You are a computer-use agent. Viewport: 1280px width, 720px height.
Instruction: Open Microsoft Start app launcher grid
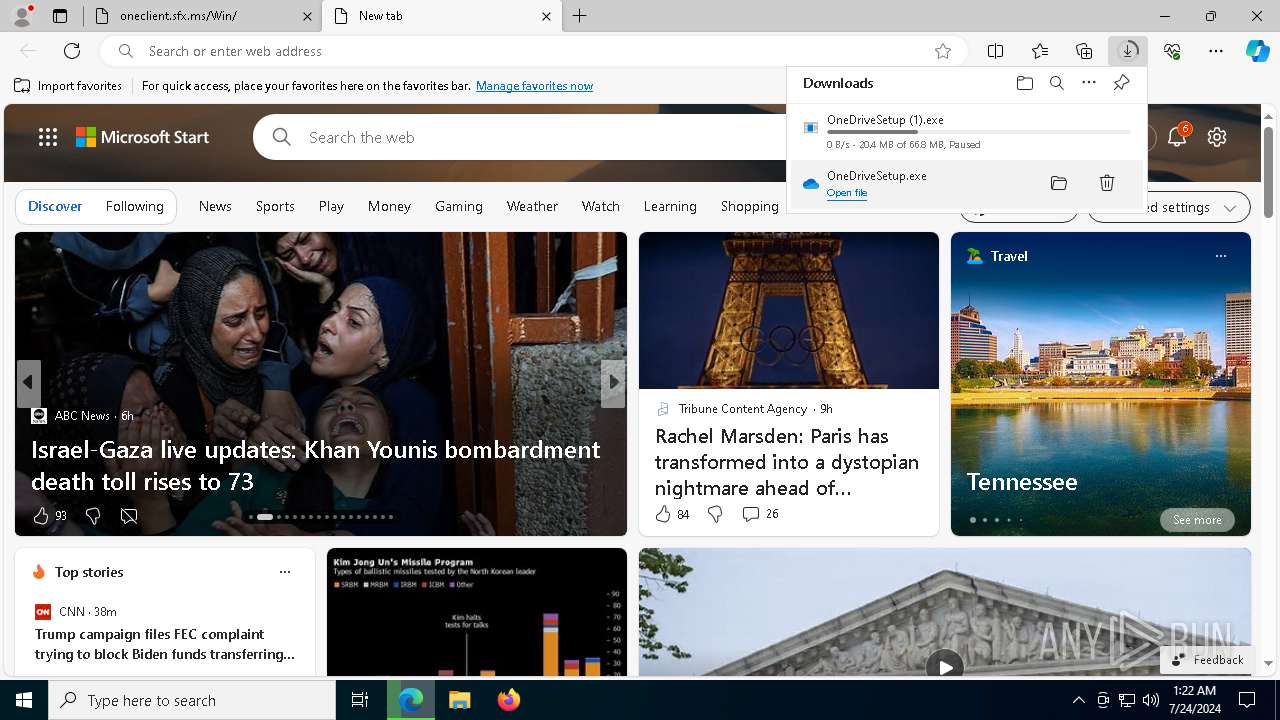point(48,137)
